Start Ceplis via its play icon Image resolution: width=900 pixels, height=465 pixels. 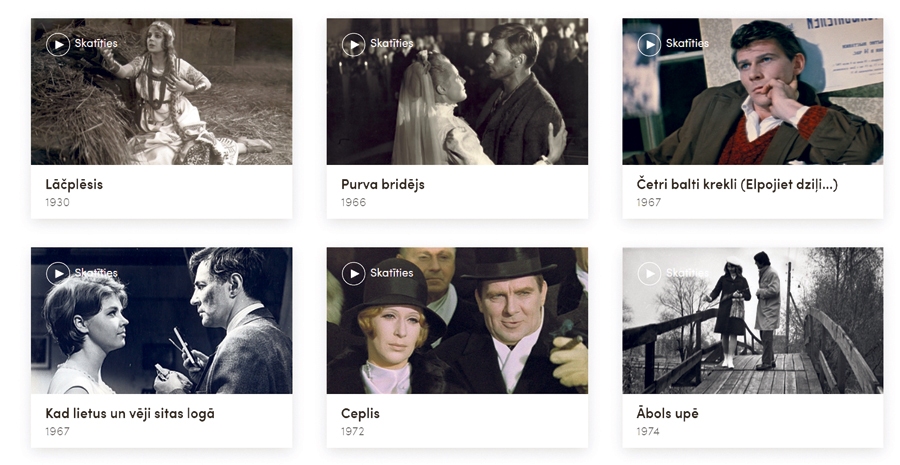point(354,273)
